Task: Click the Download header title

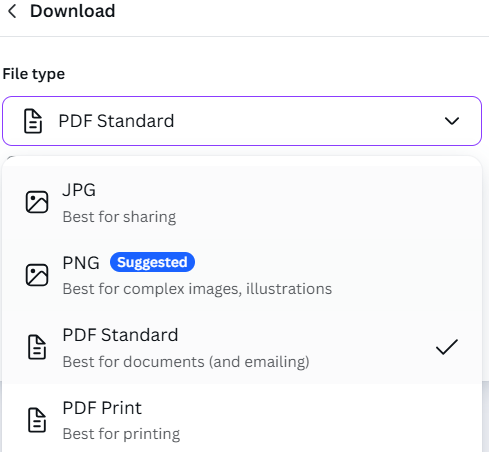Action: pos(73,11)
